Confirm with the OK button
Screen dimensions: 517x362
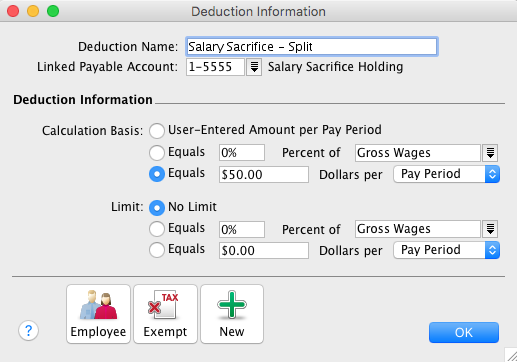click(x=464, y=332)
